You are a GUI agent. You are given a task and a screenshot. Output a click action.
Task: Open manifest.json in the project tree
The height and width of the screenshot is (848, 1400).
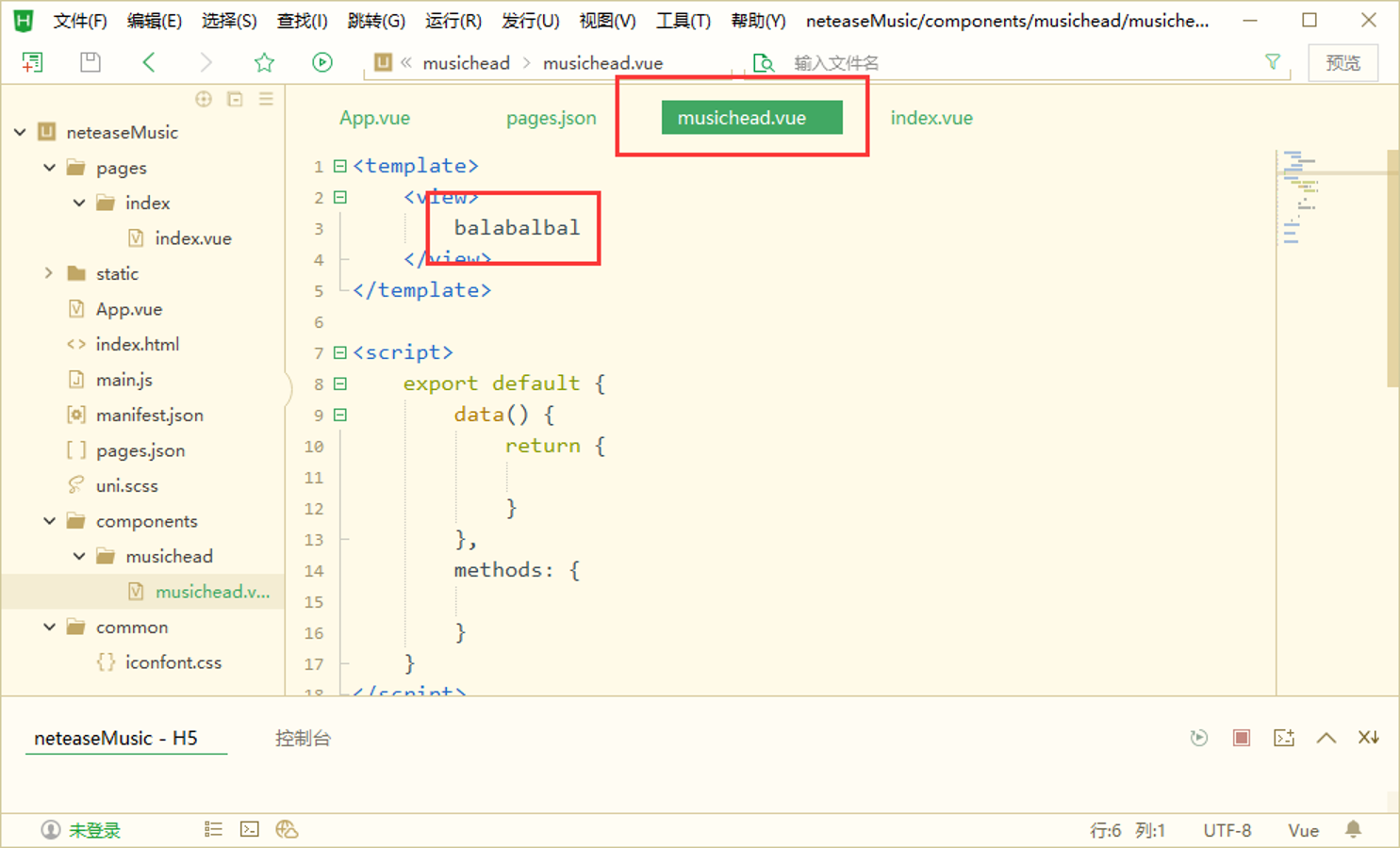tap(149, 415)
